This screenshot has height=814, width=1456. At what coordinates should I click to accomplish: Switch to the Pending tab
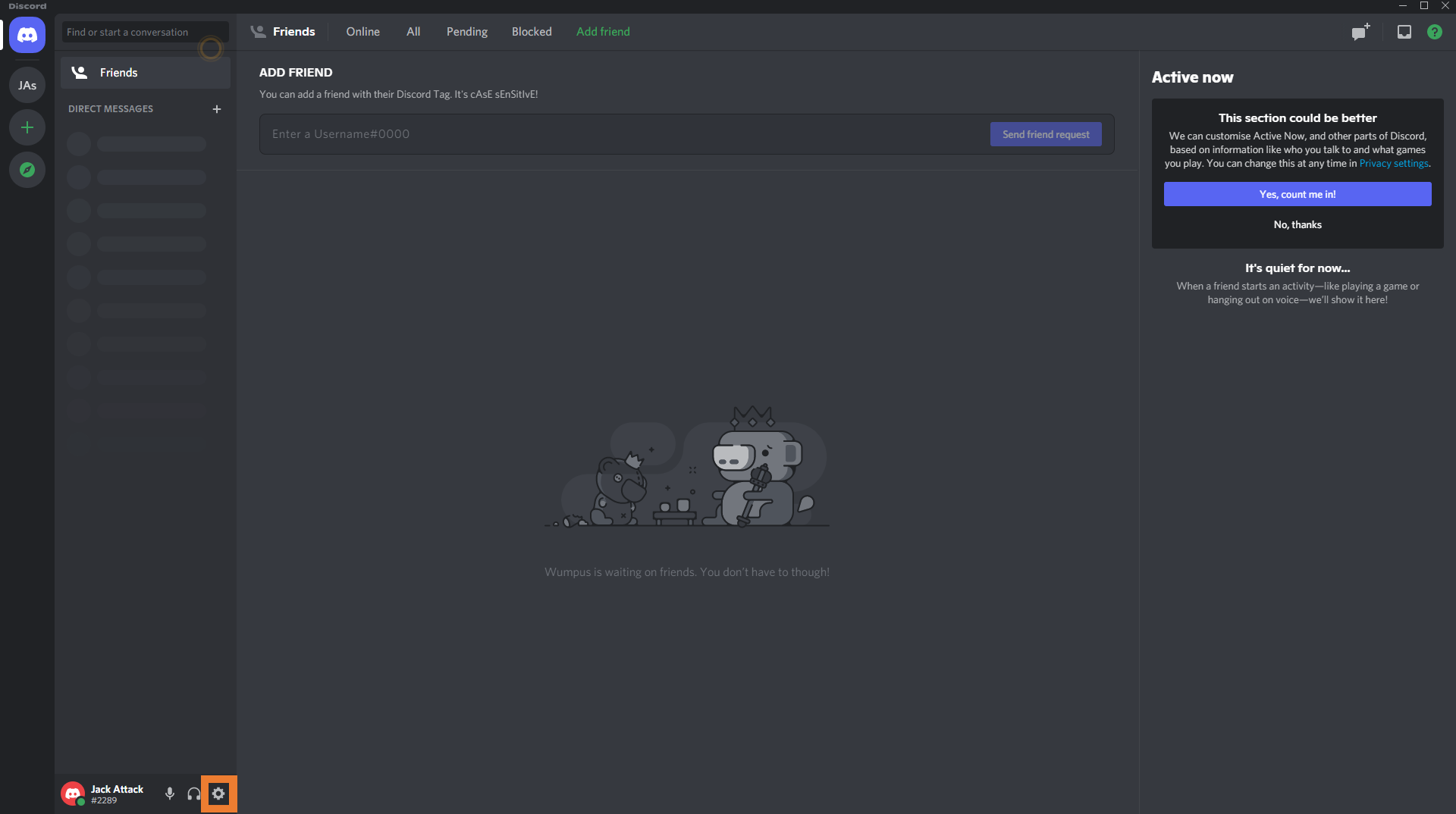(466, 32)
